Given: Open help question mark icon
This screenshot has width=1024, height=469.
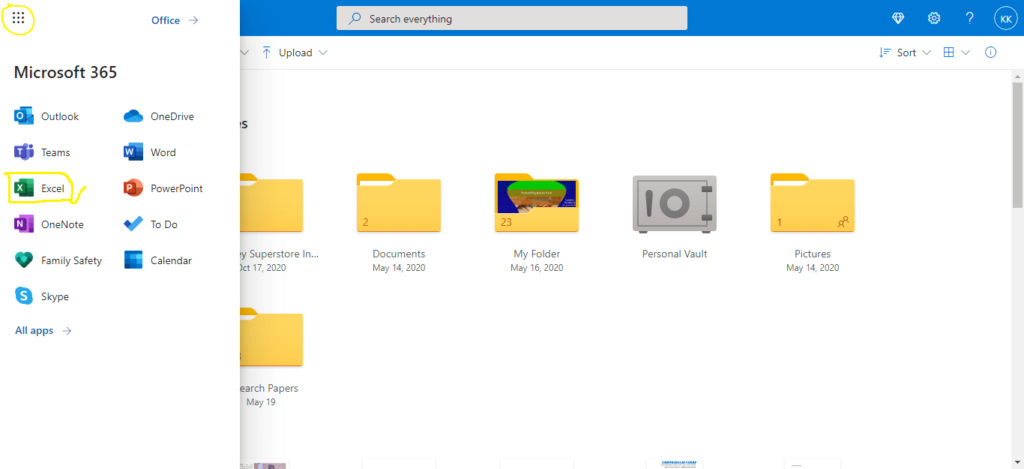Looking at the screenshot, I should pyautogui.click(x=970, y=18).
